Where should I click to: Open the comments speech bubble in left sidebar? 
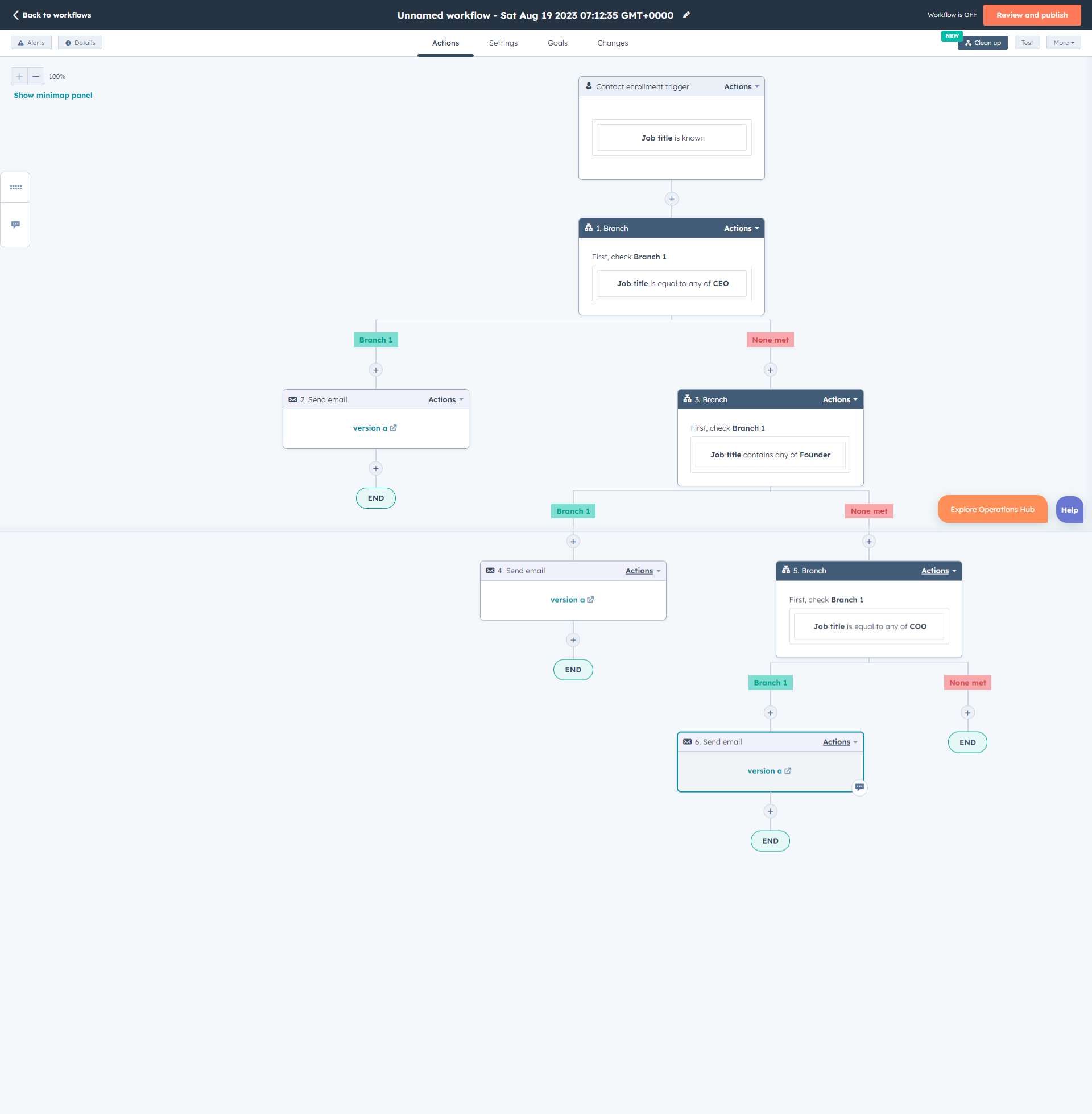(x=15, y=224)
